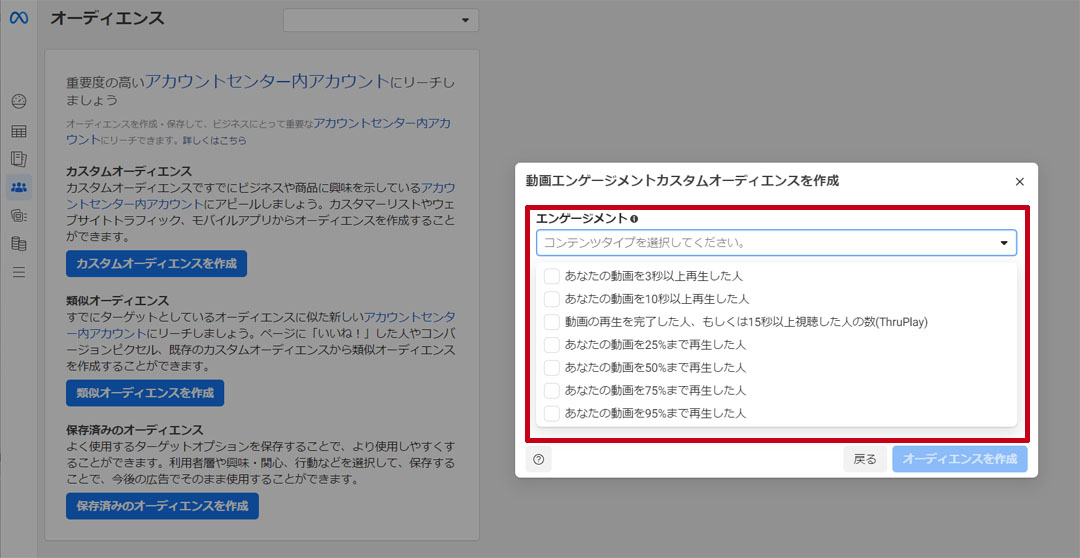Open the account selector dropdown at top
The image size is (1080, 558).
[x=381, y=20]
